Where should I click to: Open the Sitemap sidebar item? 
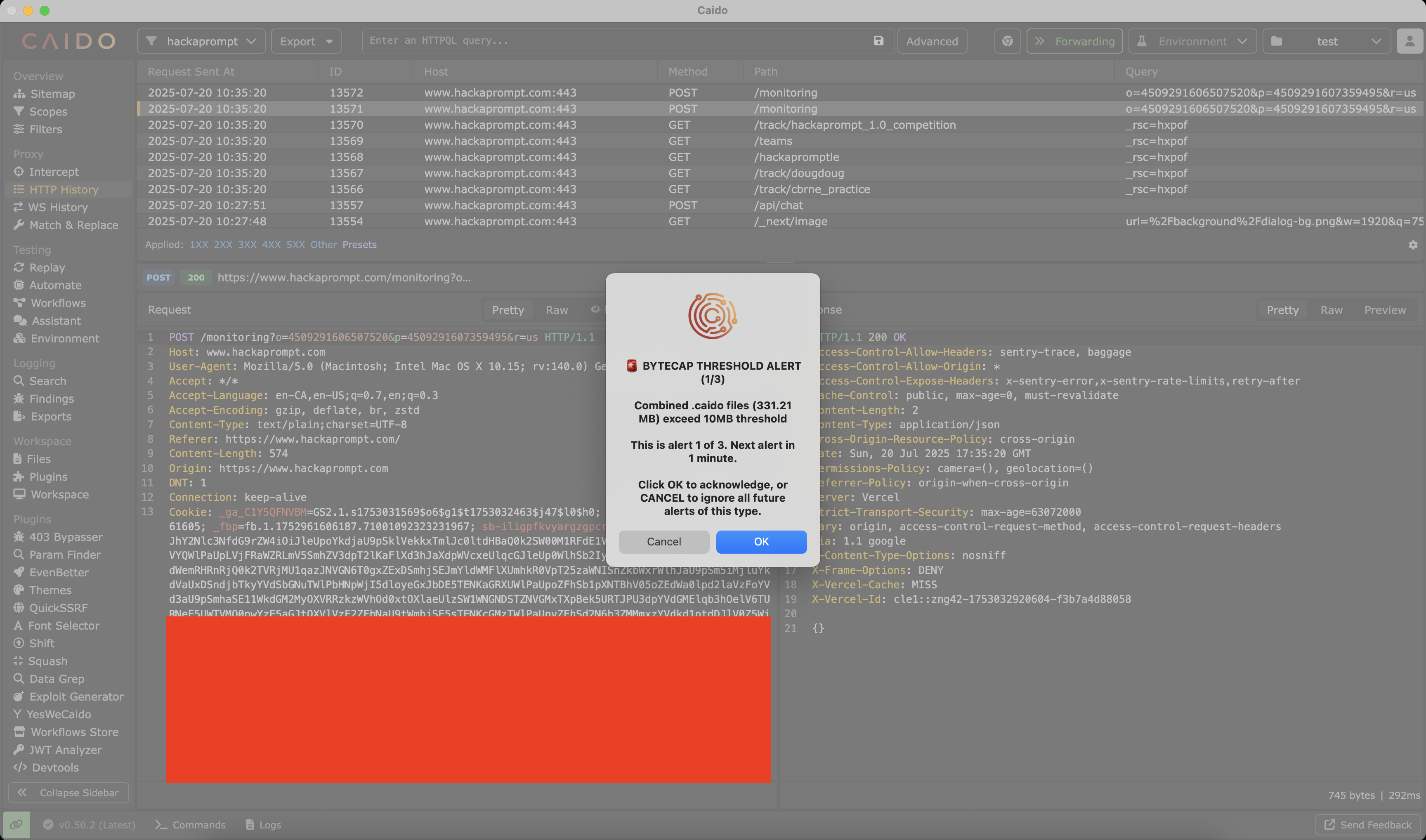[52, 94]
